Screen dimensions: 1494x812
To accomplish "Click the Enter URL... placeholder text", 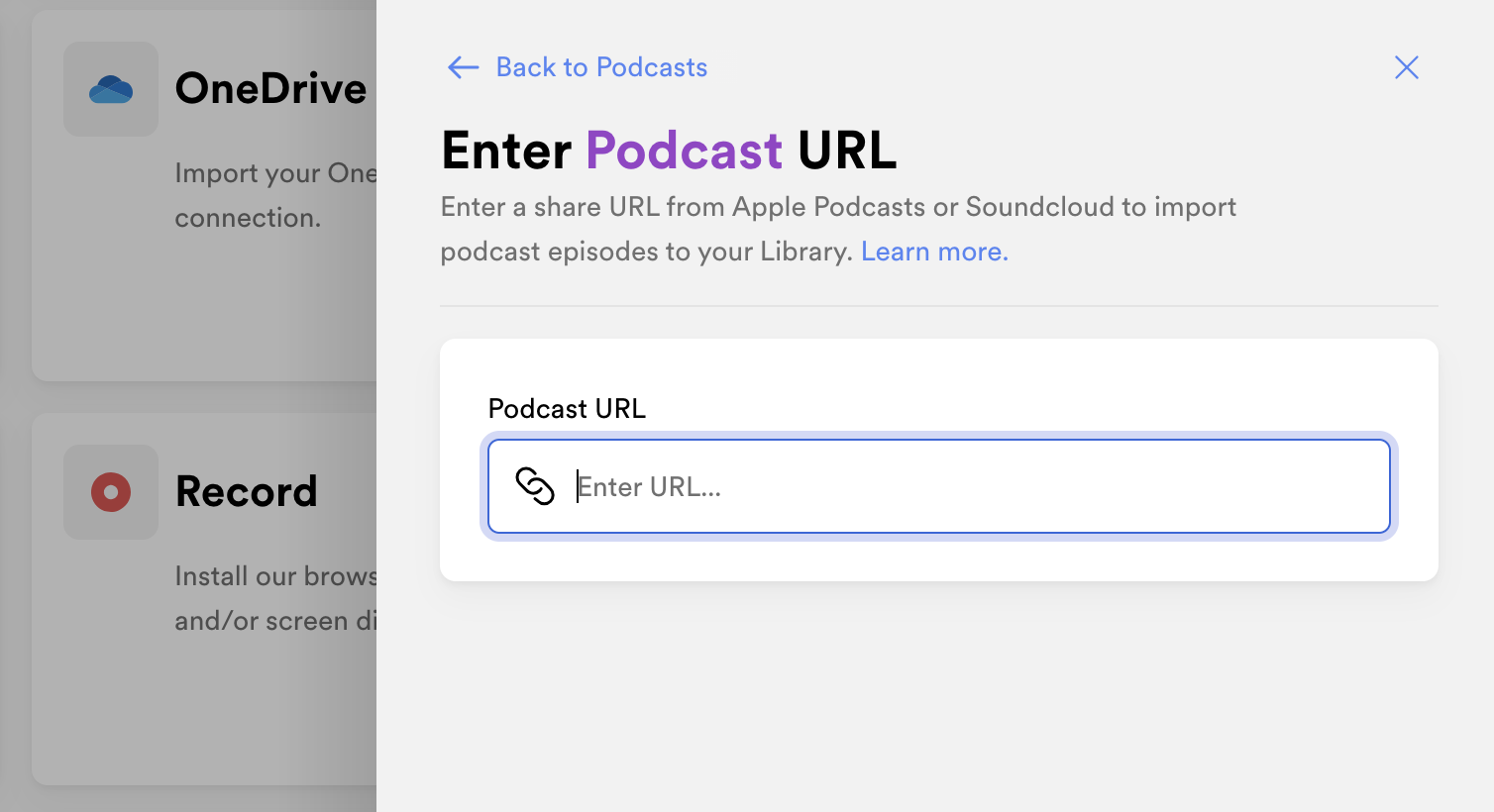I will click(x=650, y=486).
